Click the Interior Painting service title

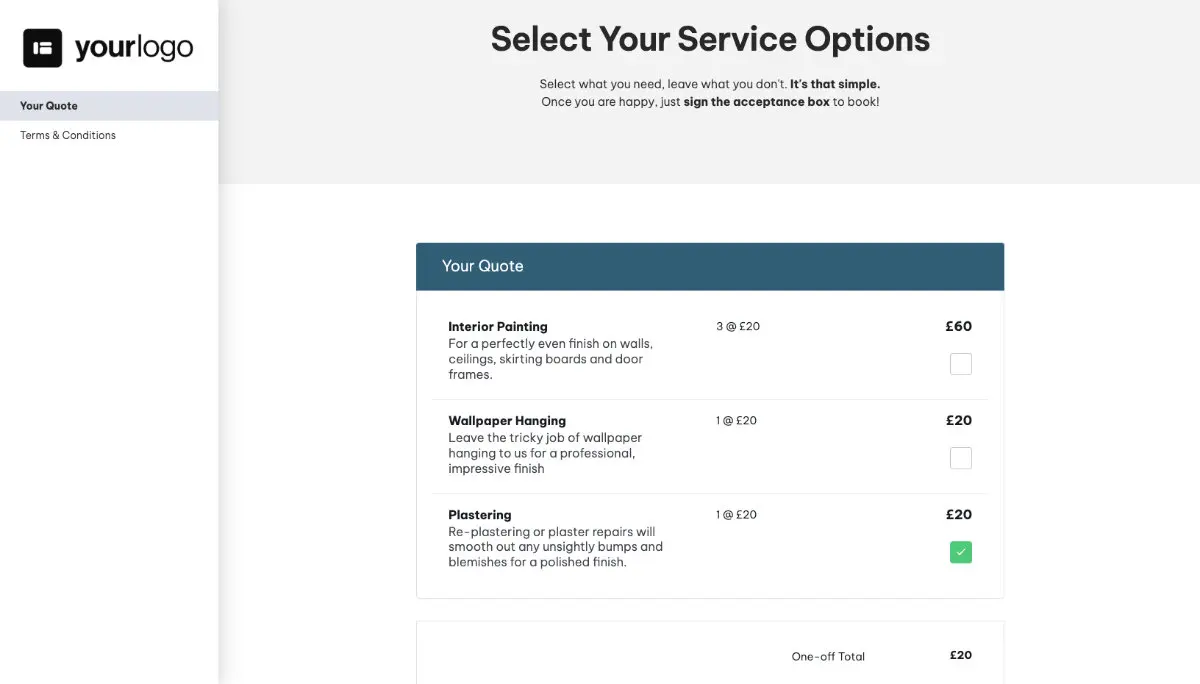coord(498,326)
